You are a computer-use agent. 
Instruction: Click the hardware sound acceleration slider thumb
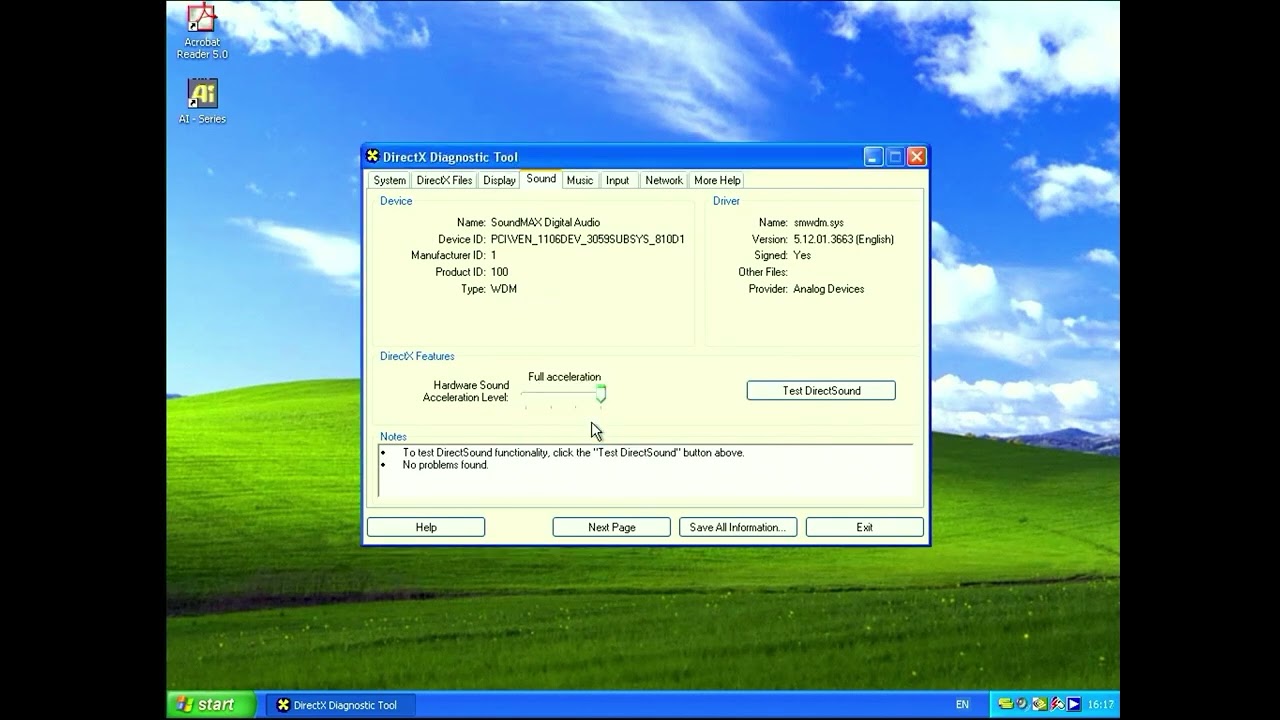point(601,394)
